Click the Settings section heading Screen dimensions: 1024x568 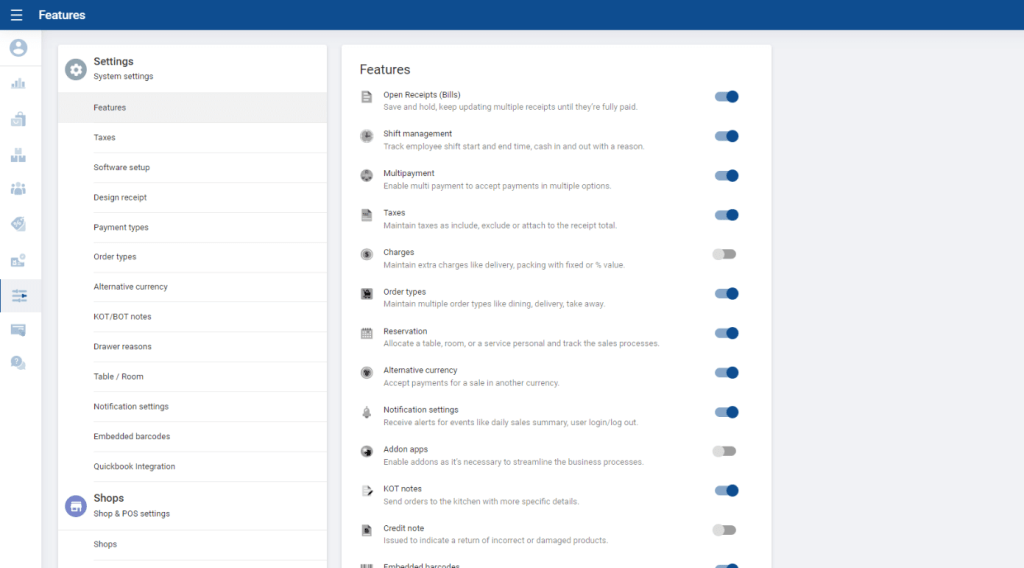coord(113,61)
